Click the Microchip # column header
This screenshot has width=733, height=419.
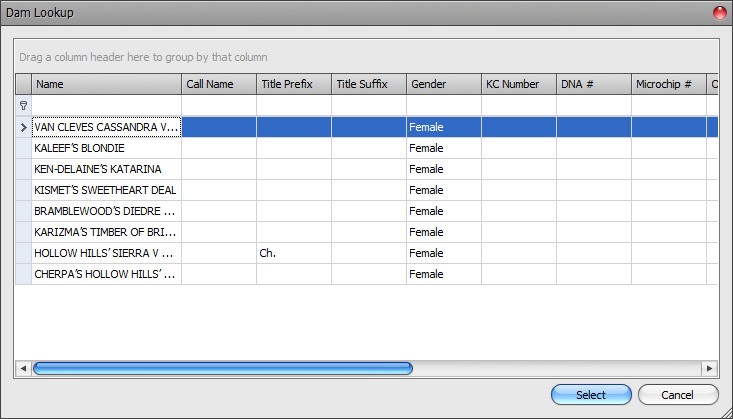coord(669,84)
